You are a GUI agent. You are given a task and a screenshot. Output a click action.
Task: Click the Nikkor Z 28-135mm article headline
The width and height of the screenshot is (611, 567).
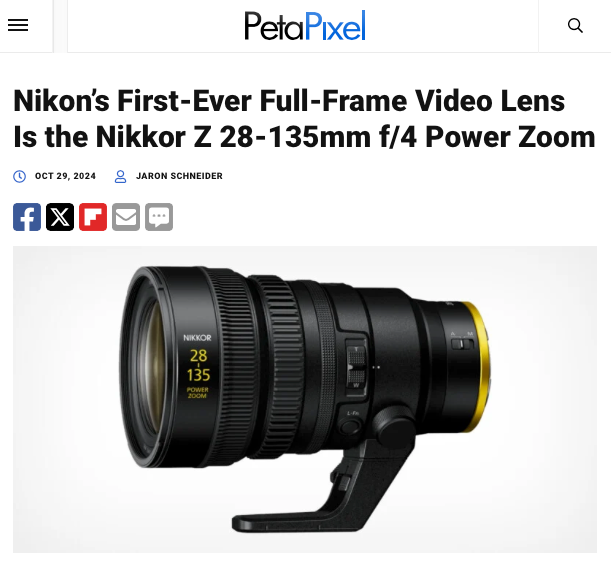(x=305, y=119)
